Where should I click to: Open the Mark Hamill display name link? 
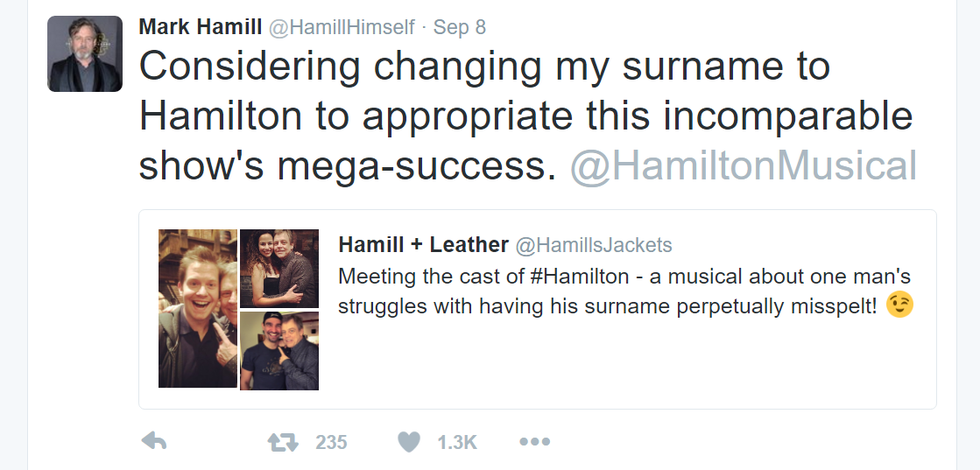(x=200, y=26)
